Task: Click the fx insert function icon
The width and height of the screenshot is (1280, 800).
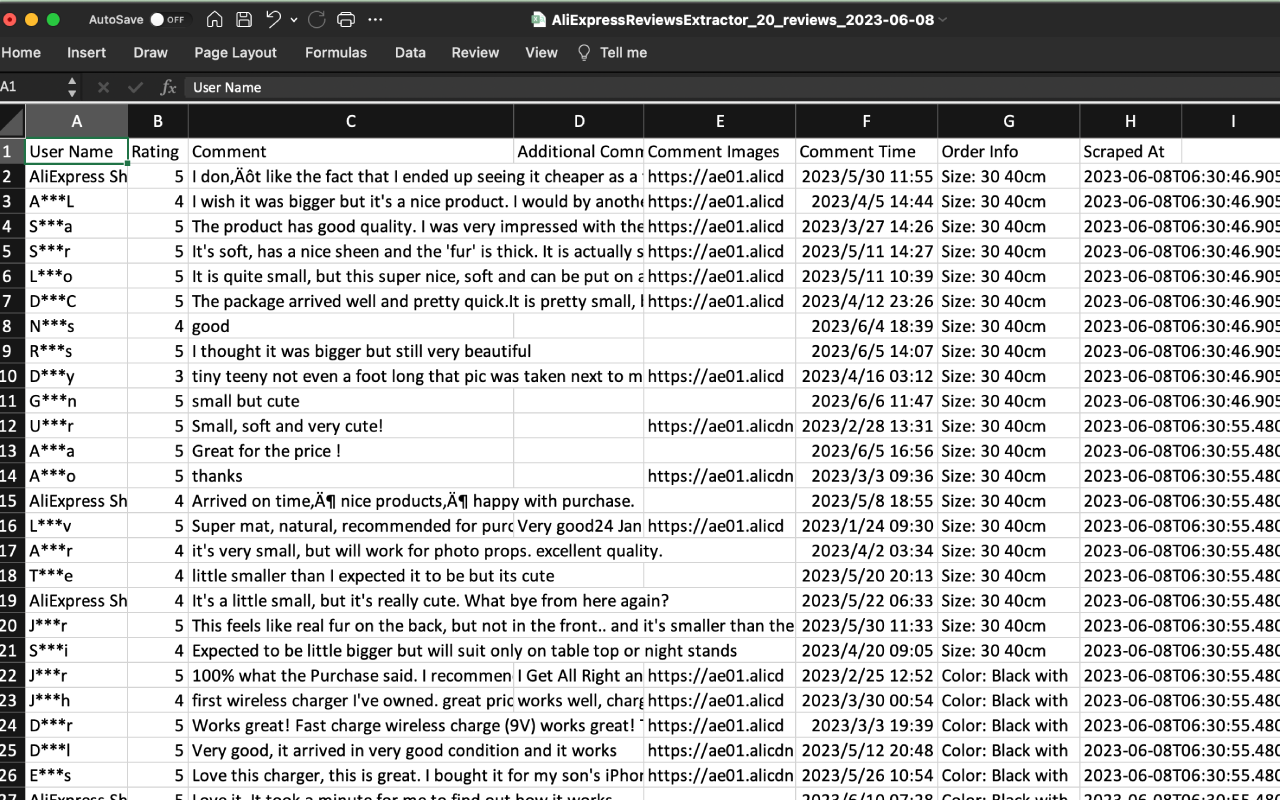Action: pyautogui.click(x=168, y=88)
